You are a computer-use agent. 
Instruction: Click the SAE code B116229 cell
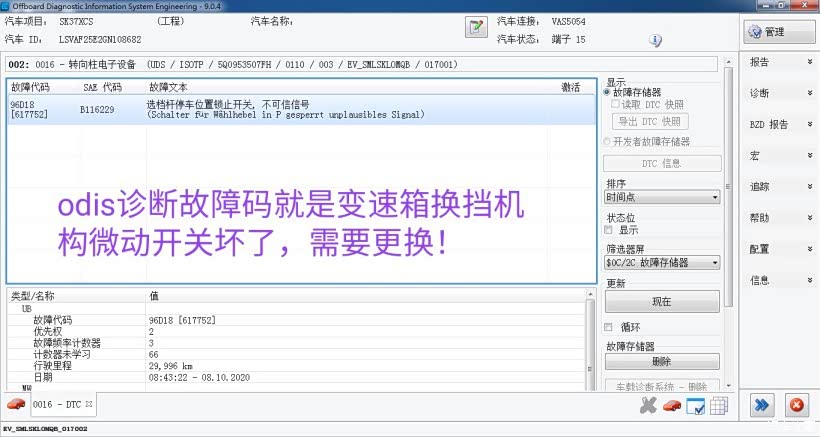(97, 110)
